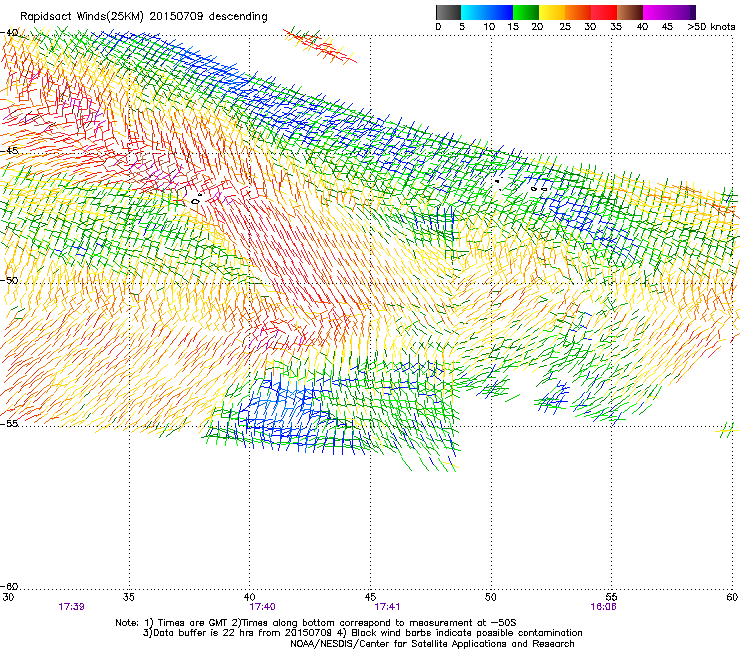Click the -50 latitude axis label

pos(9,280)
